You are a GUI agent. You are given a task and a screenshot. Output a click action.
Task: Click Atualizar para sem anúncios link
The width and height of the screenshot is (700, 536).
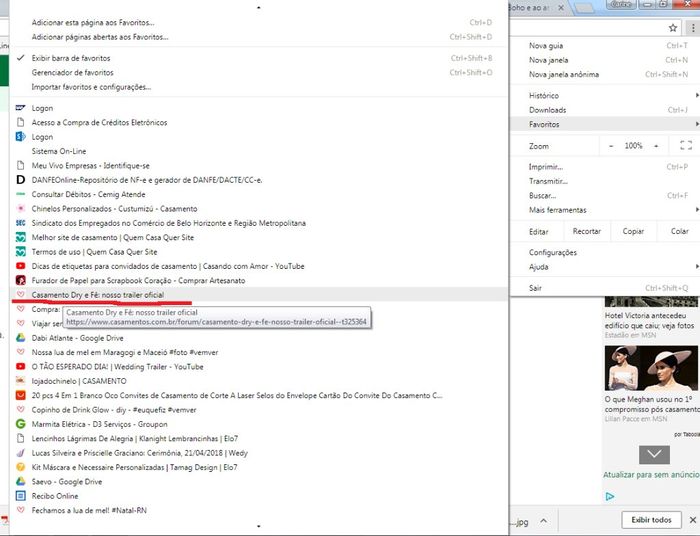651,475
